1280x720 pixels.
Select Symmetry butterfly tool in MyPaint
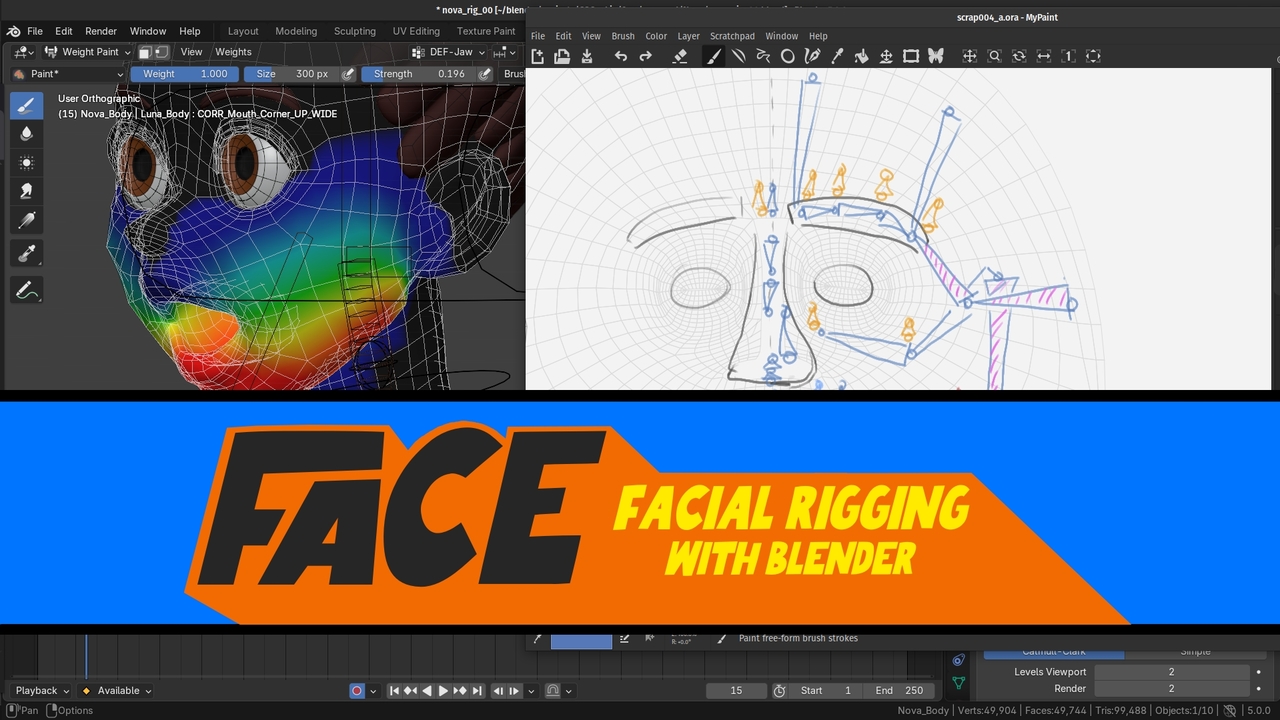[936, 56]
